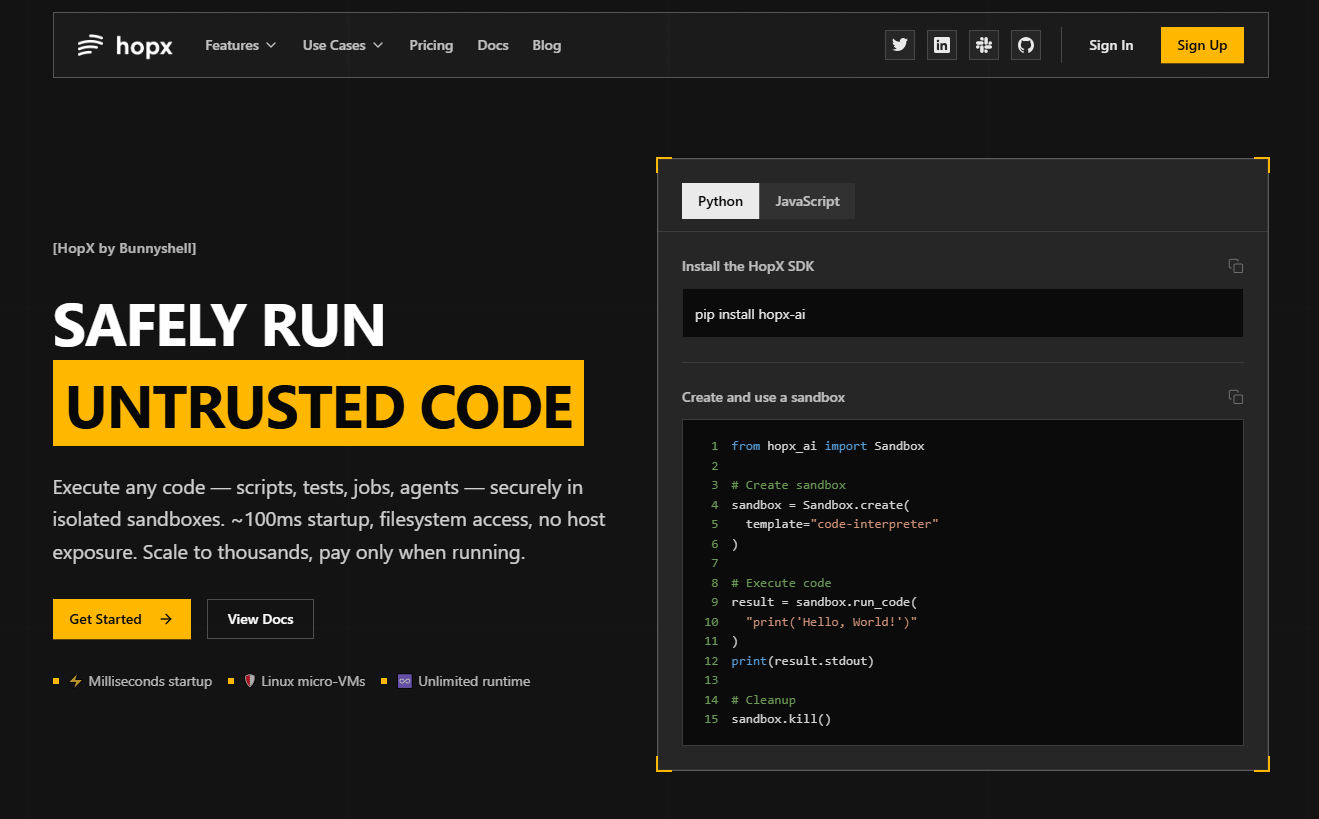Select the Python code tab
This screenshot has height=819, width=1319.
pyautogui.click(x=720, y=201)
